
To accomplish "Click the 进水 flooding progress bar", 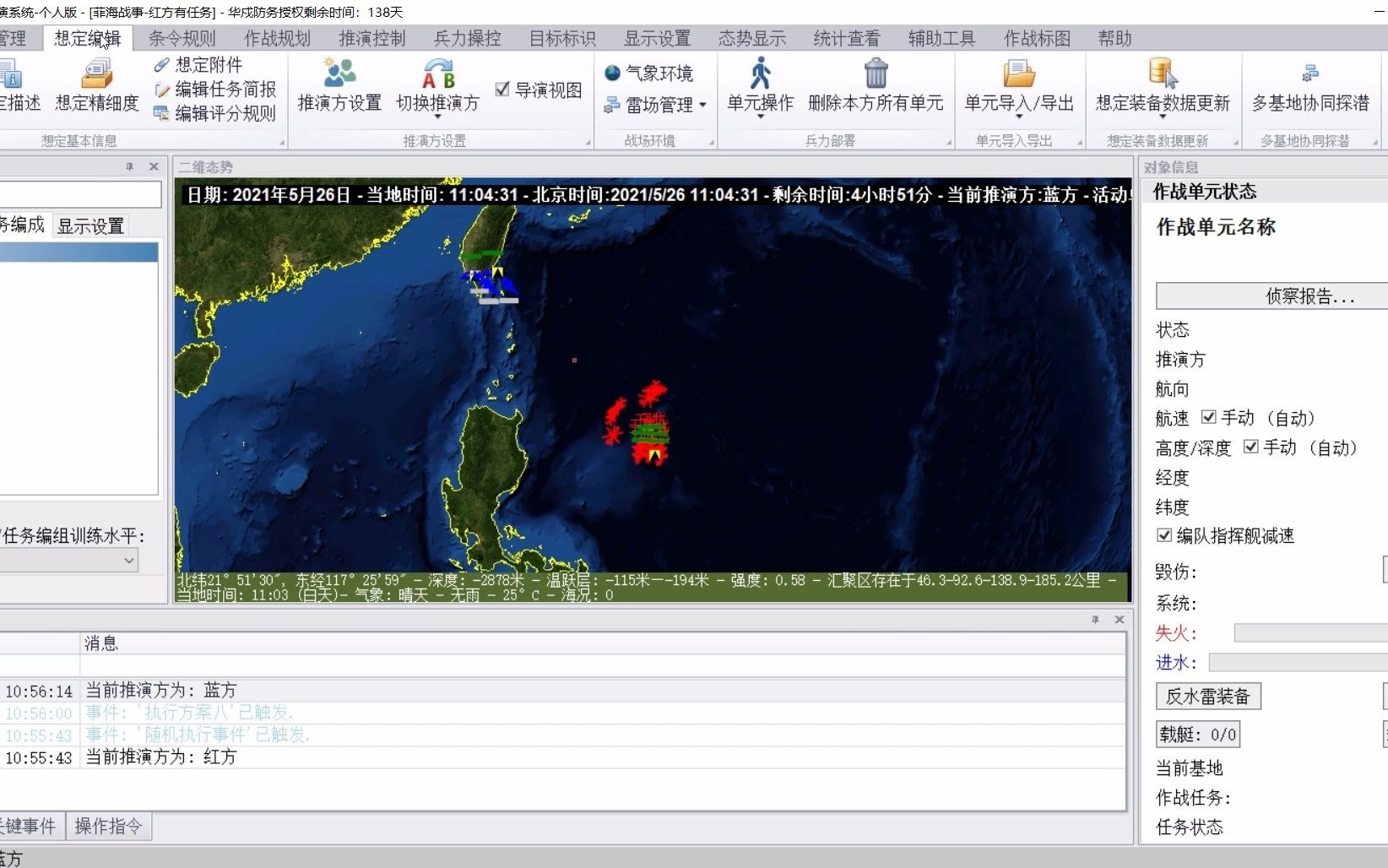I will (x=1299, y=662).
